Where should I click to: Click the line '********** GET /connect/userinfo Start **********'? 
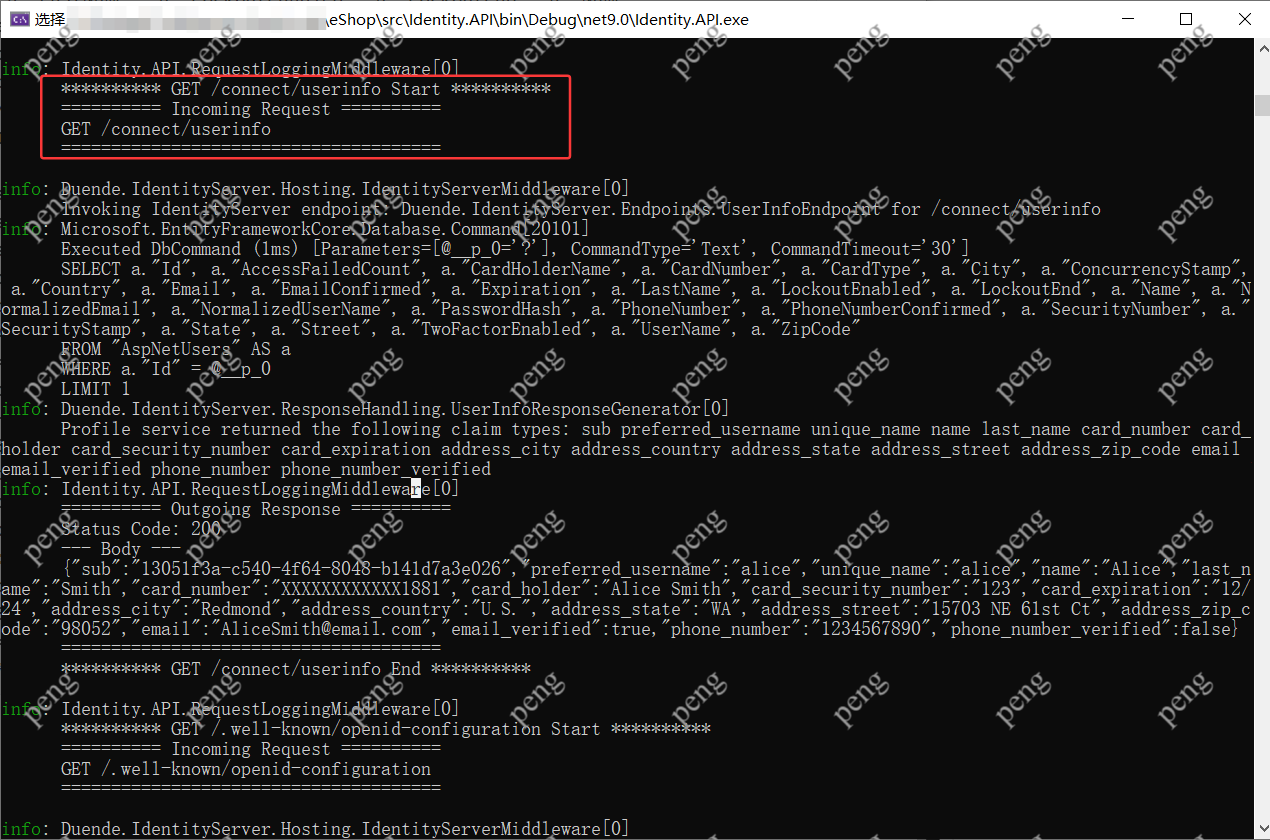306,89
